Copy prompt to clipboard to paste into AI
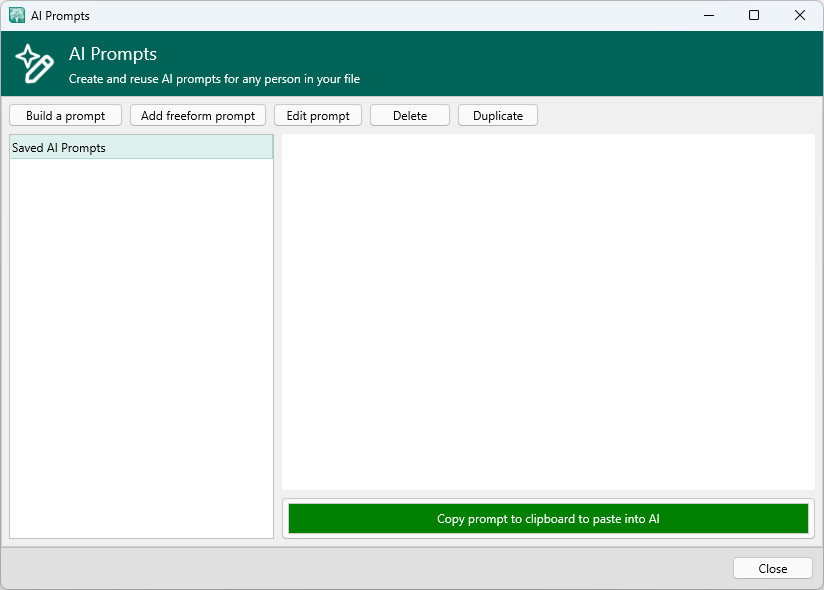Viewport: 824px width, 590px height. (x=548, y=519)
